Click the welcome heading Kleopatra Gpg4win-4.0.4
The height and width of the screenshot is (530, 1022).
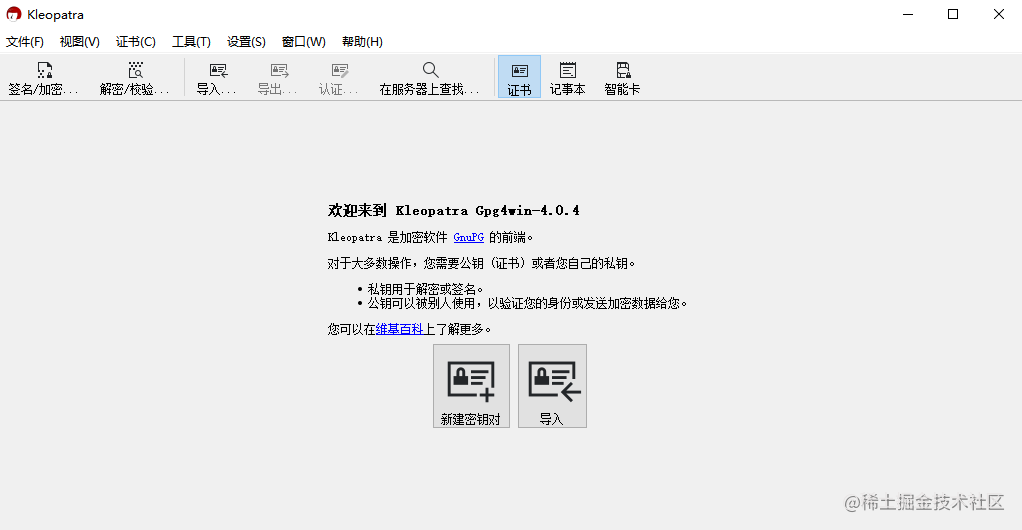[454, 211]
